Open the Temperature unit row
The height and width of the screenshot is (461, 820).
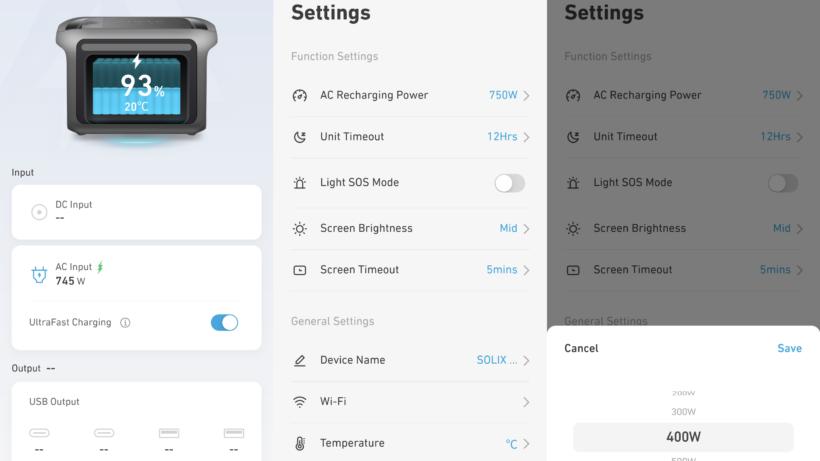tap(411, 443)
